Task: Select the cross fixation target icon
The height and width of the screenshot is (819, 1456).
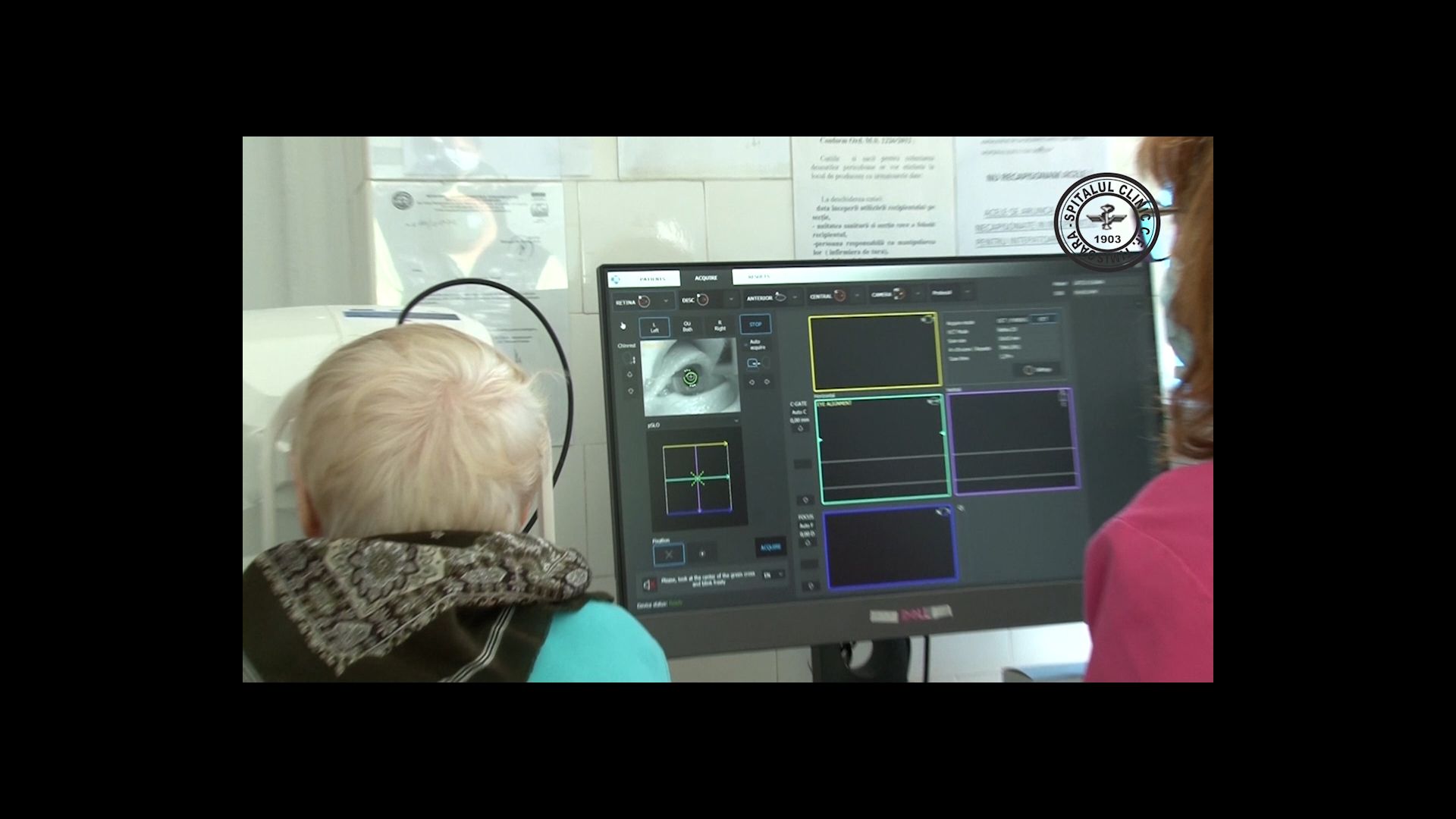Action: pos(668,554)
